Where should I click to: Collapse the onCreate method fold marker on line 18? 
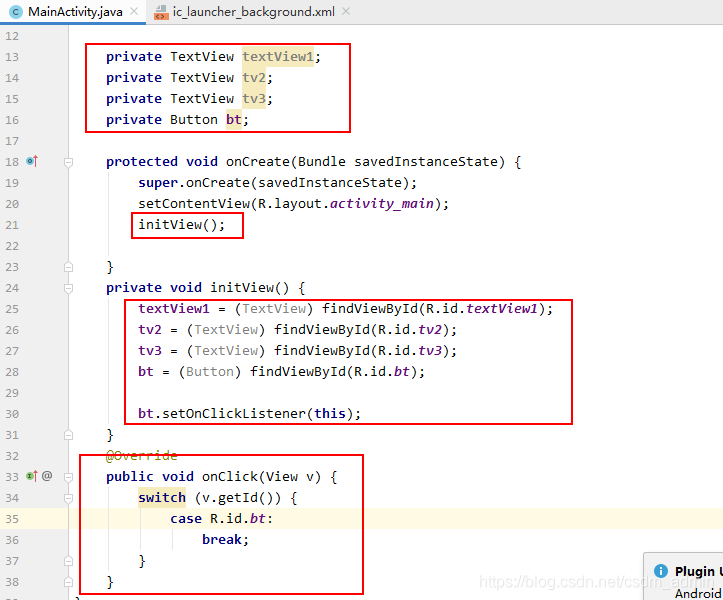point(68,162)
